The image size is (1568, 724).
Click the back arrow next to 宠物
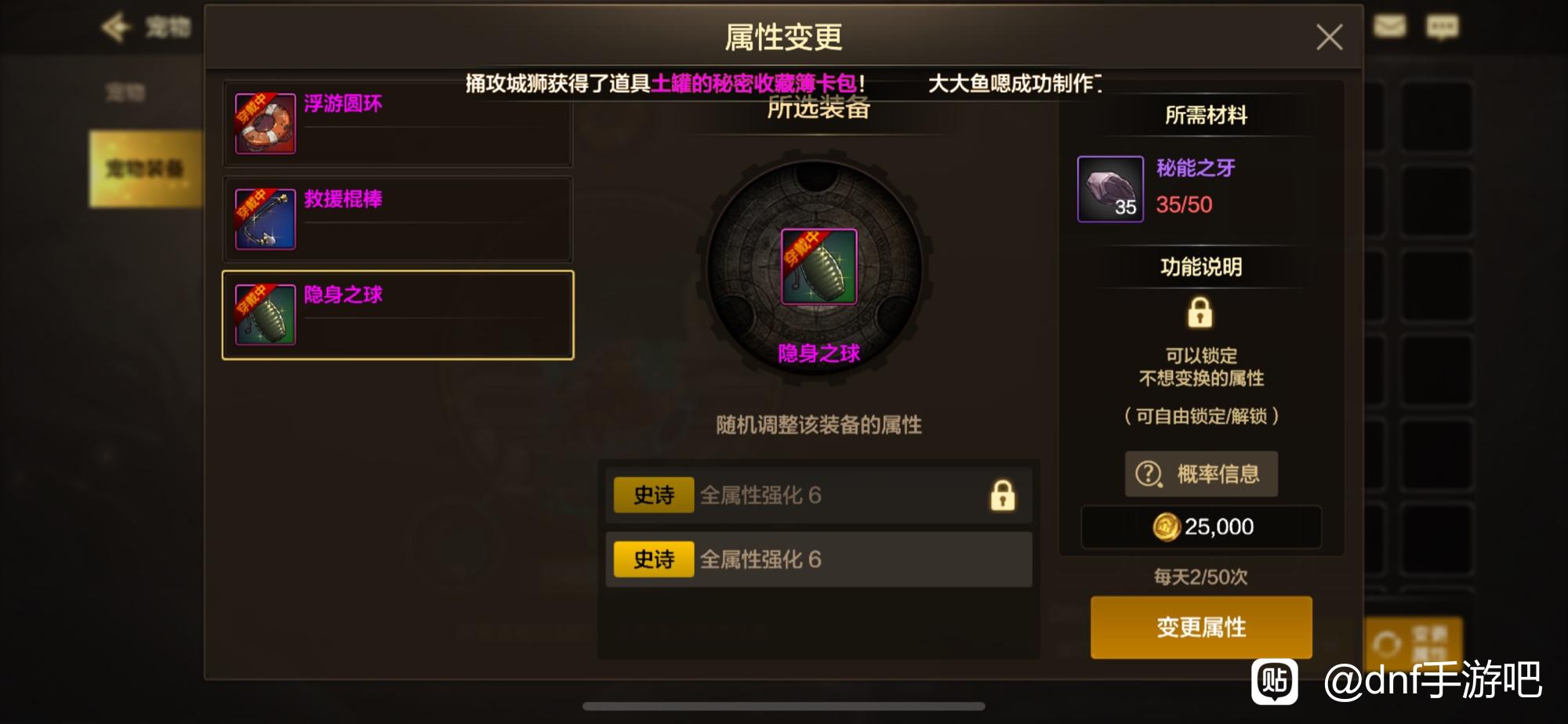pos(116,27)
